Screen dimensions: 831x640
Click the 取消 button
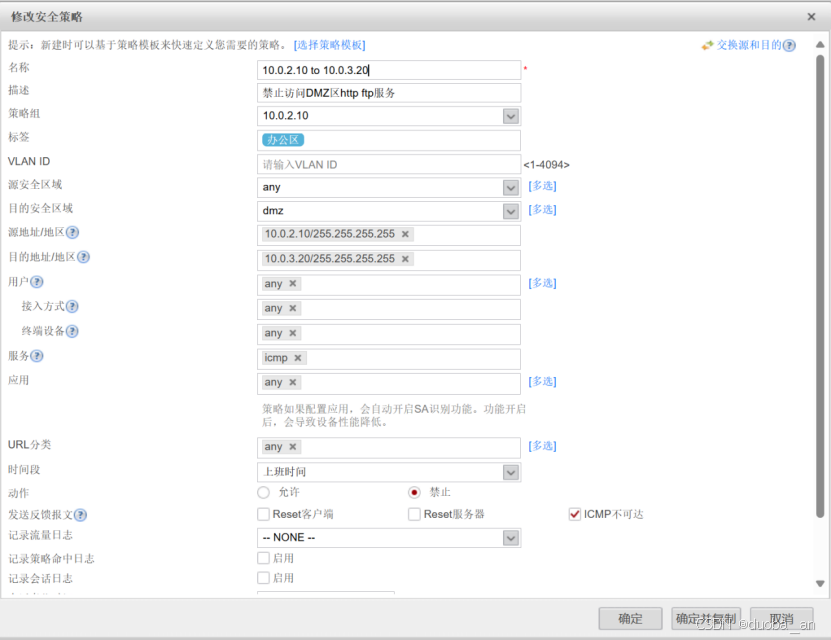point(782,618)
